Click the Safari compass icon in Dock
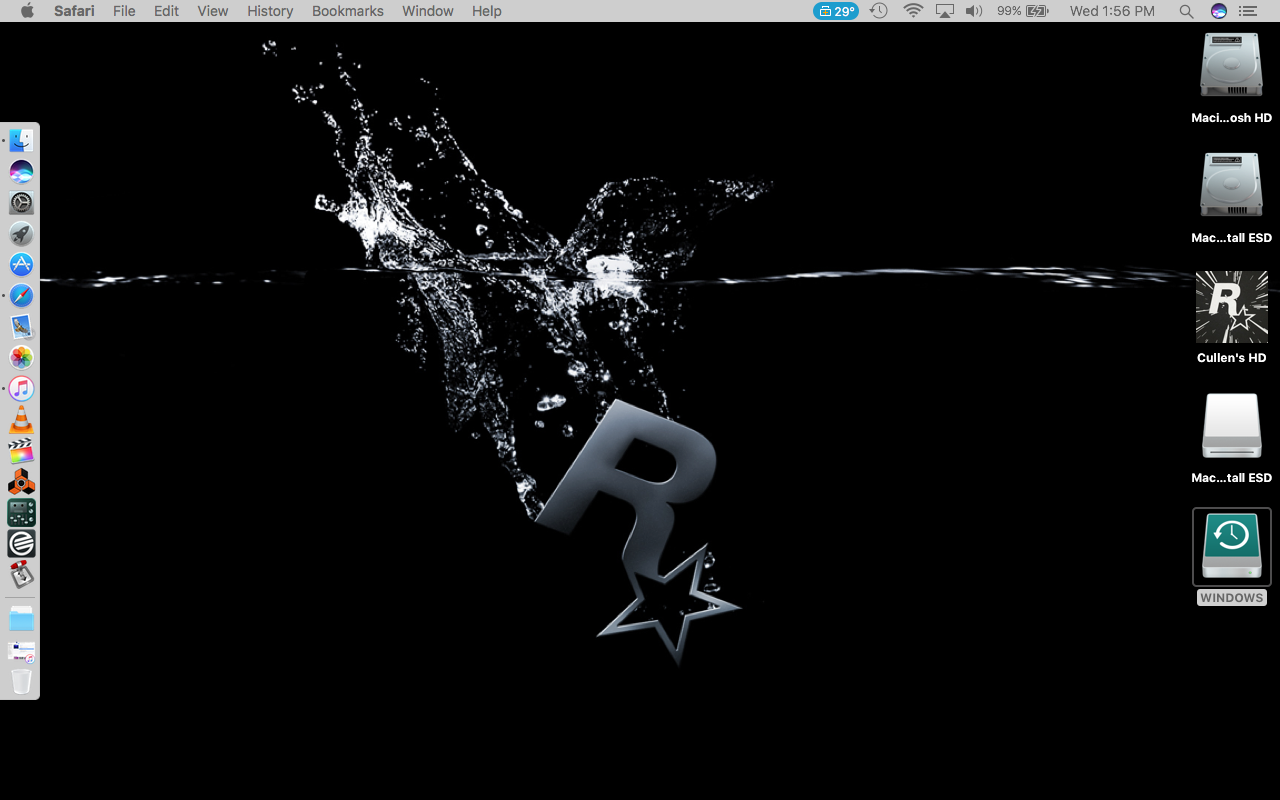This screenshot has height=800, width=1280. click(x=21, y=296)
